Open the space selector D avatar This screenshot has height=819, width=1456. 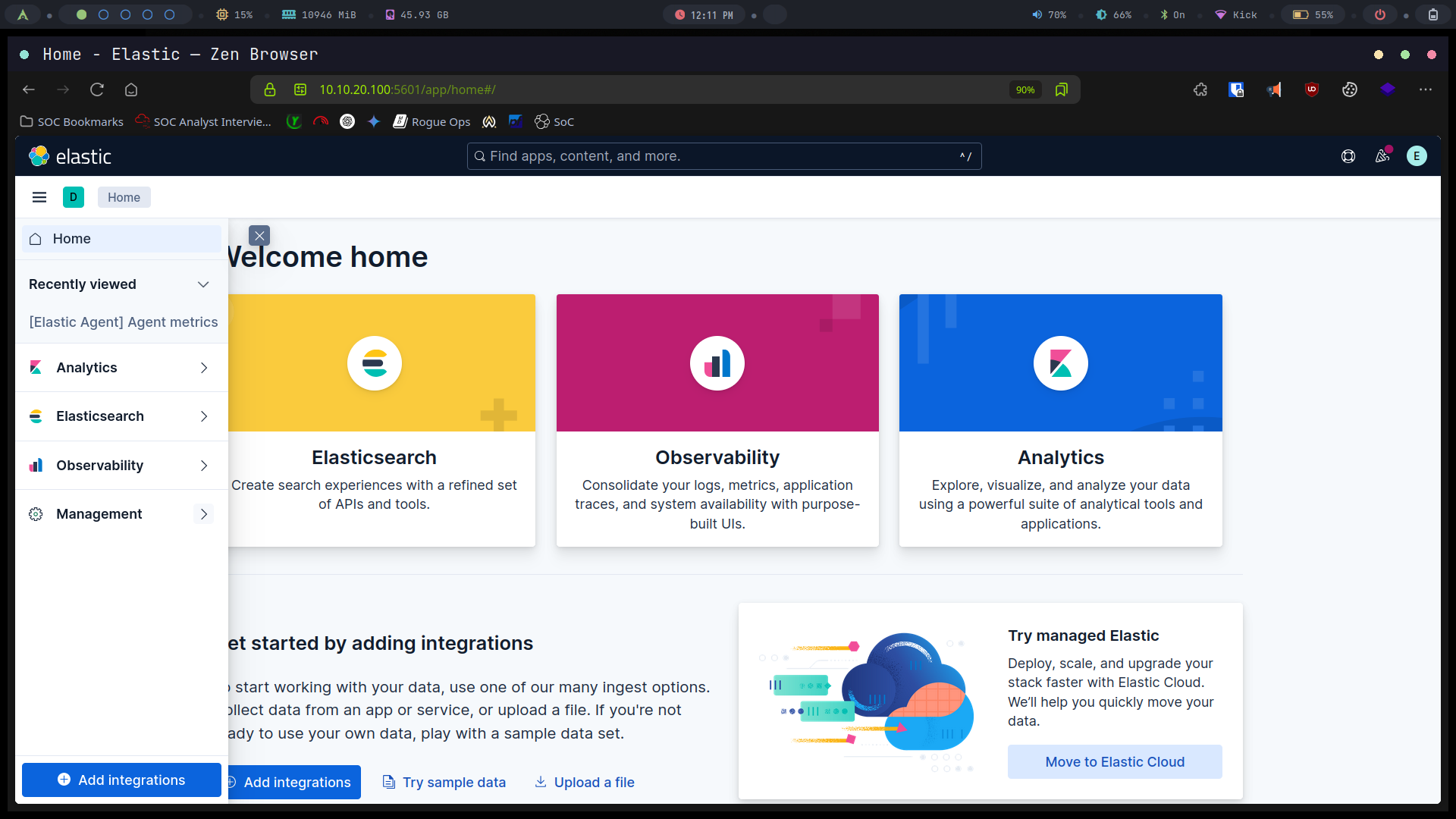[74, 197]
